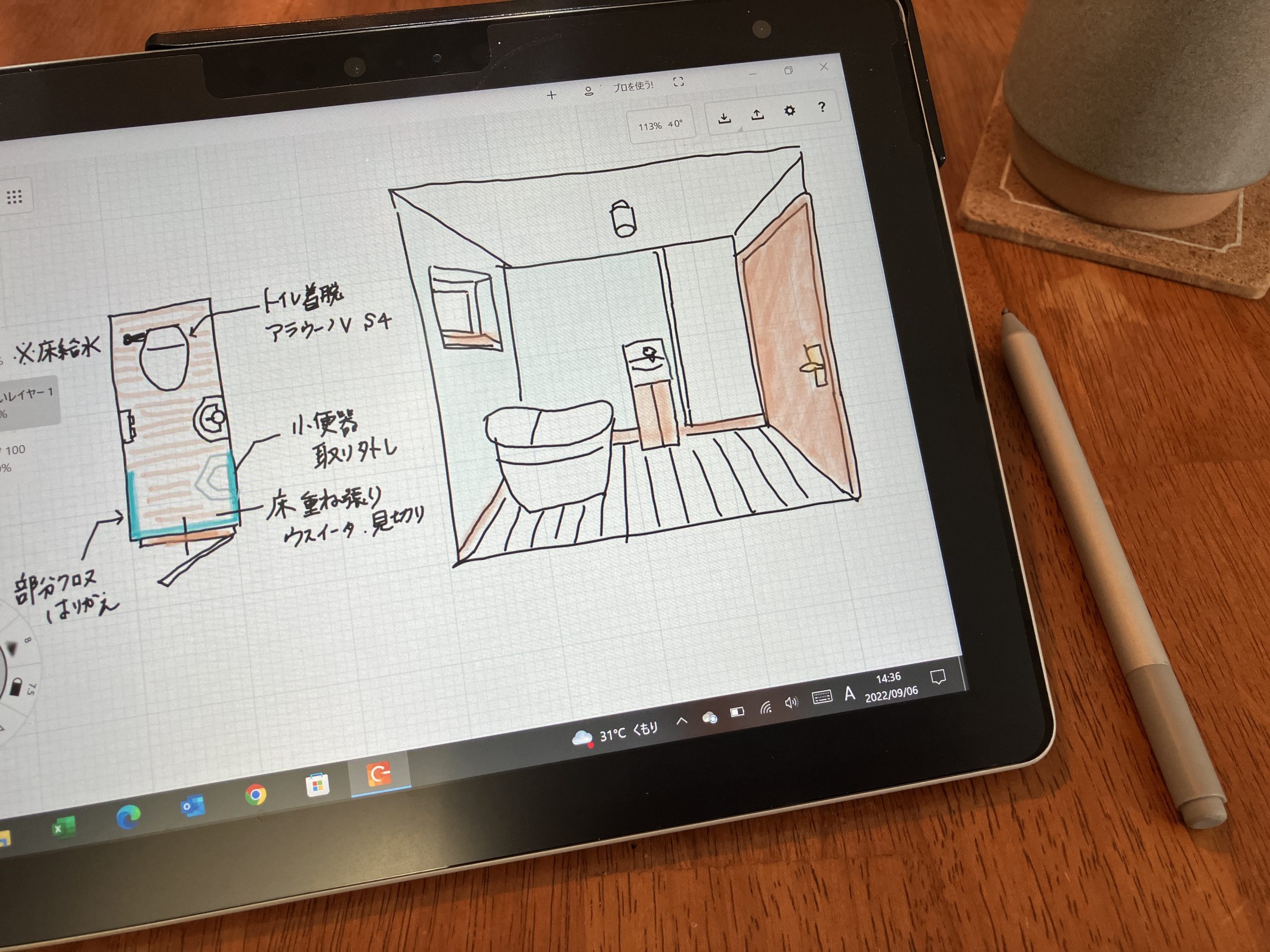Open Outlook from the taskbar
Screen dimensions: 1270x952
pyautogui.click(x=192, y=806)
